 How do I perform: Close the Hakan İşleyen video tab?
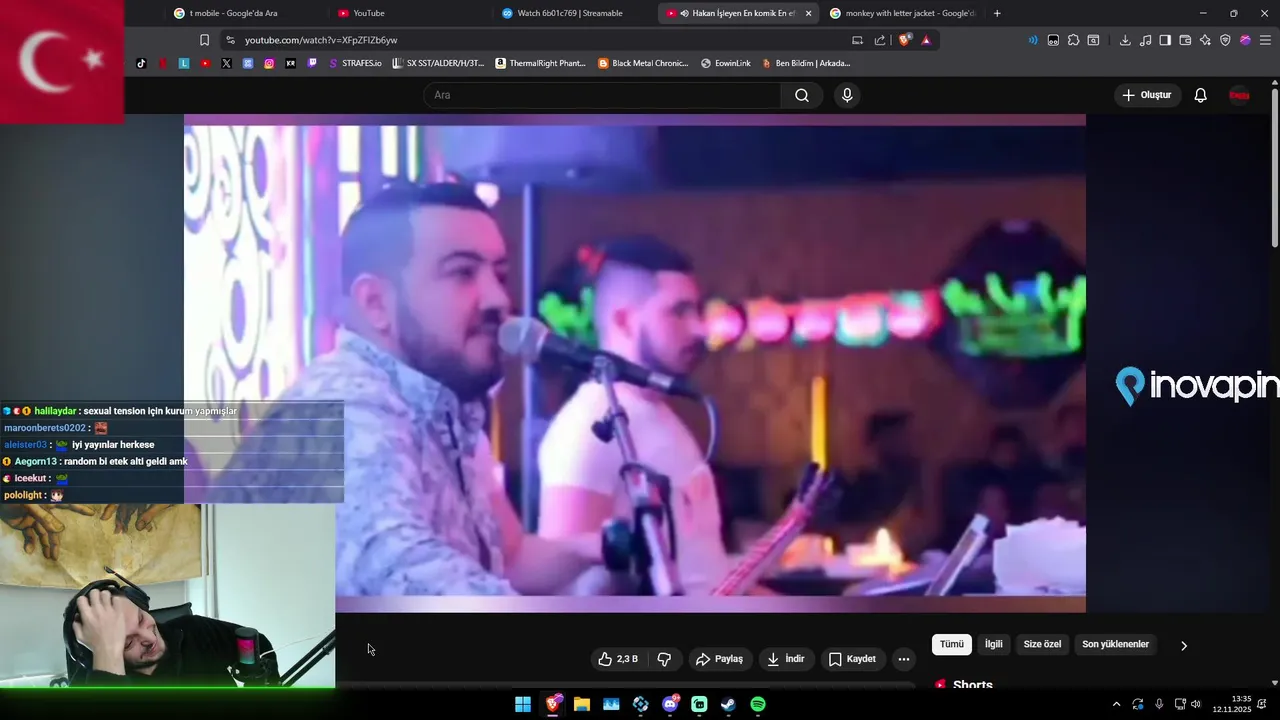point(808,13)
